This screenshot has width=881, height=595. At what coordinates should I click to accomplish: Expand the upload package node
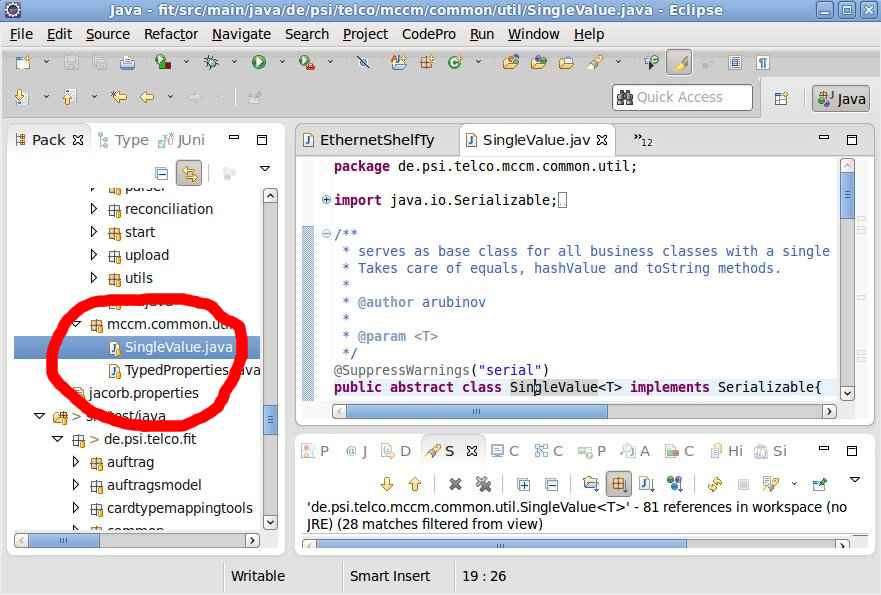coord(94,255)
